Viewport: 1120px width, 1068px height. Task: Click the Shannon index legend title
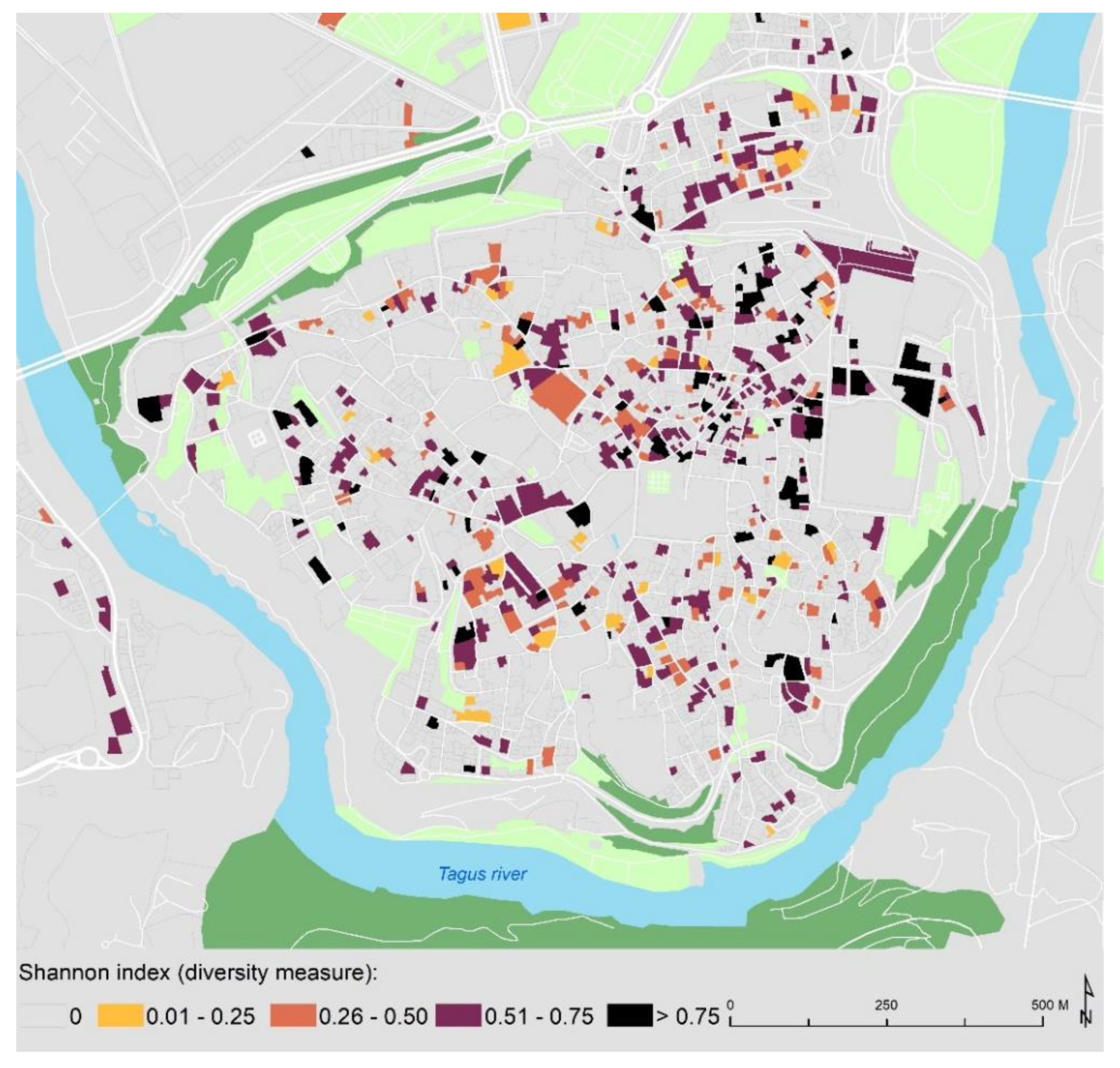click(x=198, y=972)
